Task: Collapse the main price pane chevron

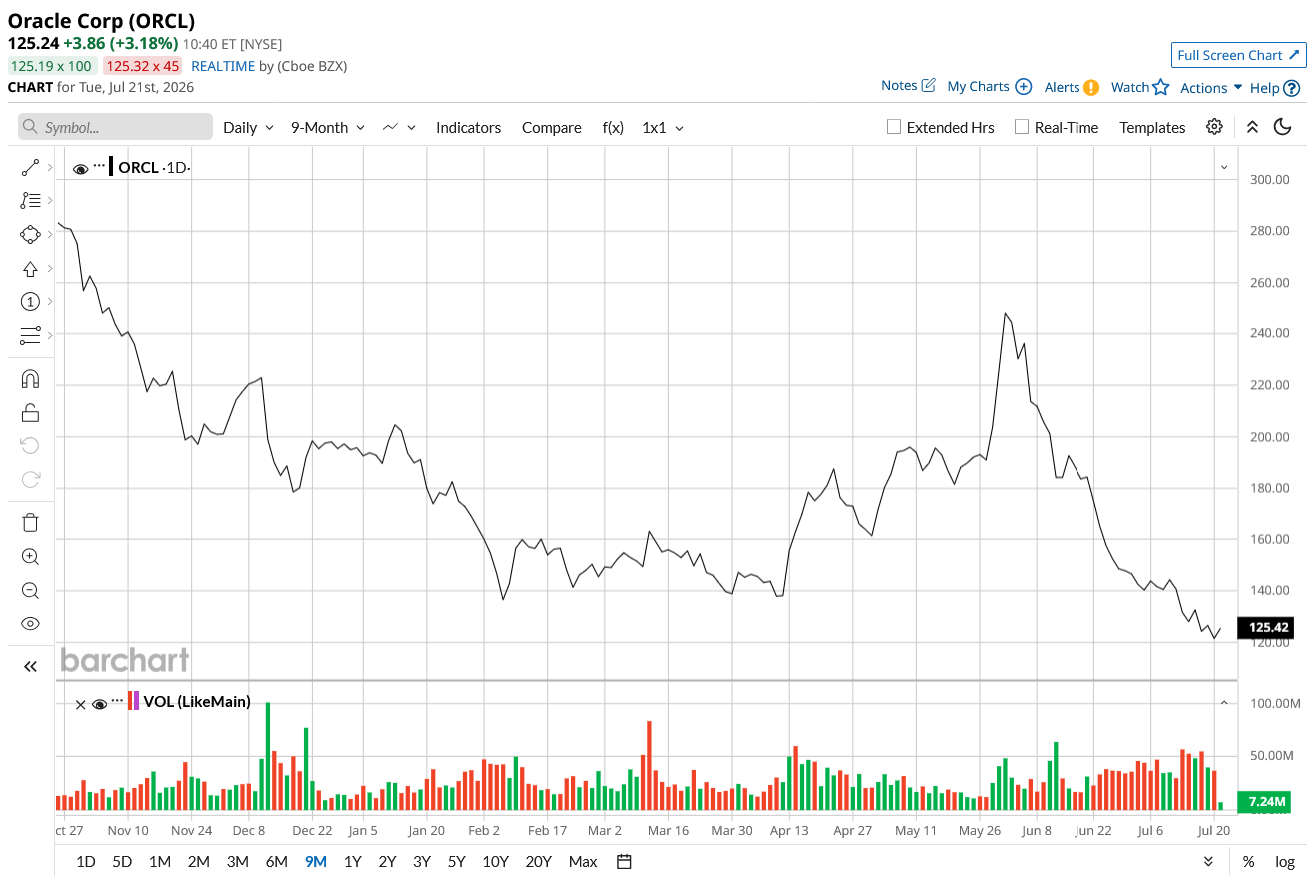Action: [1224, 167]
